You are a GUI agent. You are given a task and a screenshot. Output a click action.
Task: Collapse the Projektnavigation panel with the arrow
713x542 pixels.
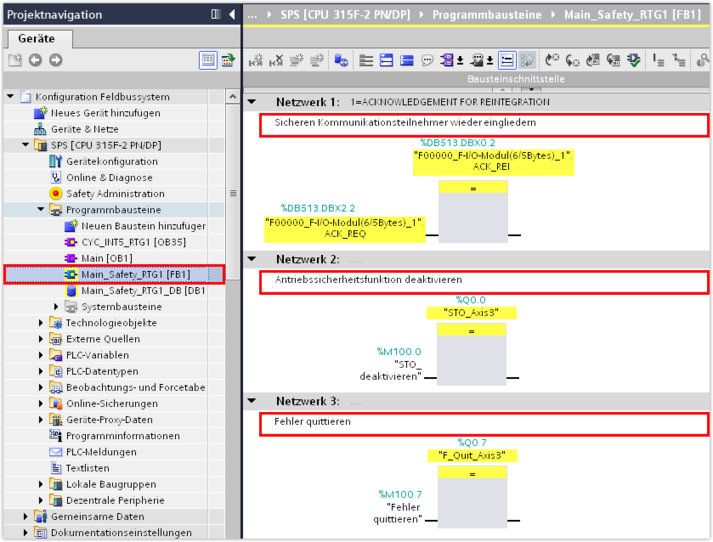click(x=232, y=14)
